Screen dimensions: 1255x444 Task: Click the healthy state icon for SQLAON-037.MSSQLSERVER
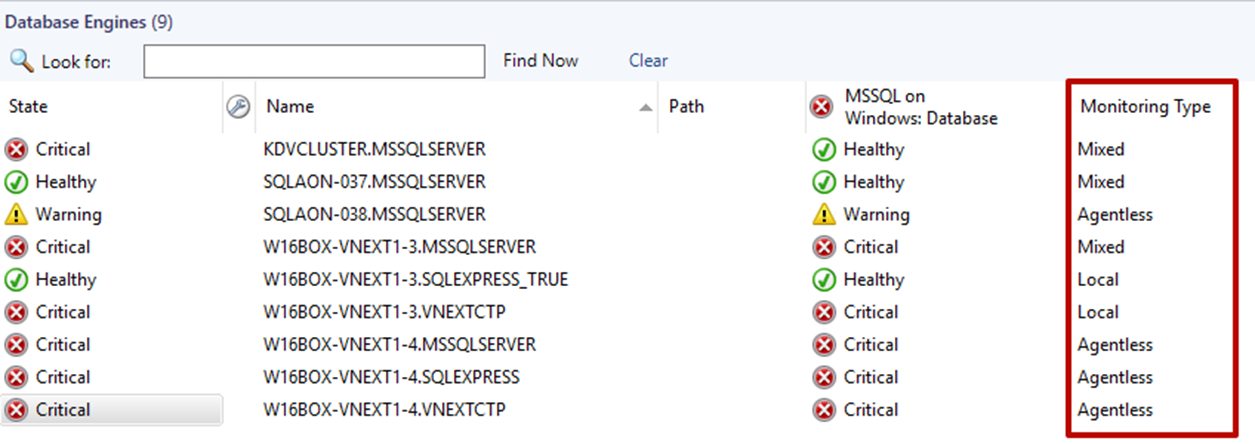click(17, 182)
